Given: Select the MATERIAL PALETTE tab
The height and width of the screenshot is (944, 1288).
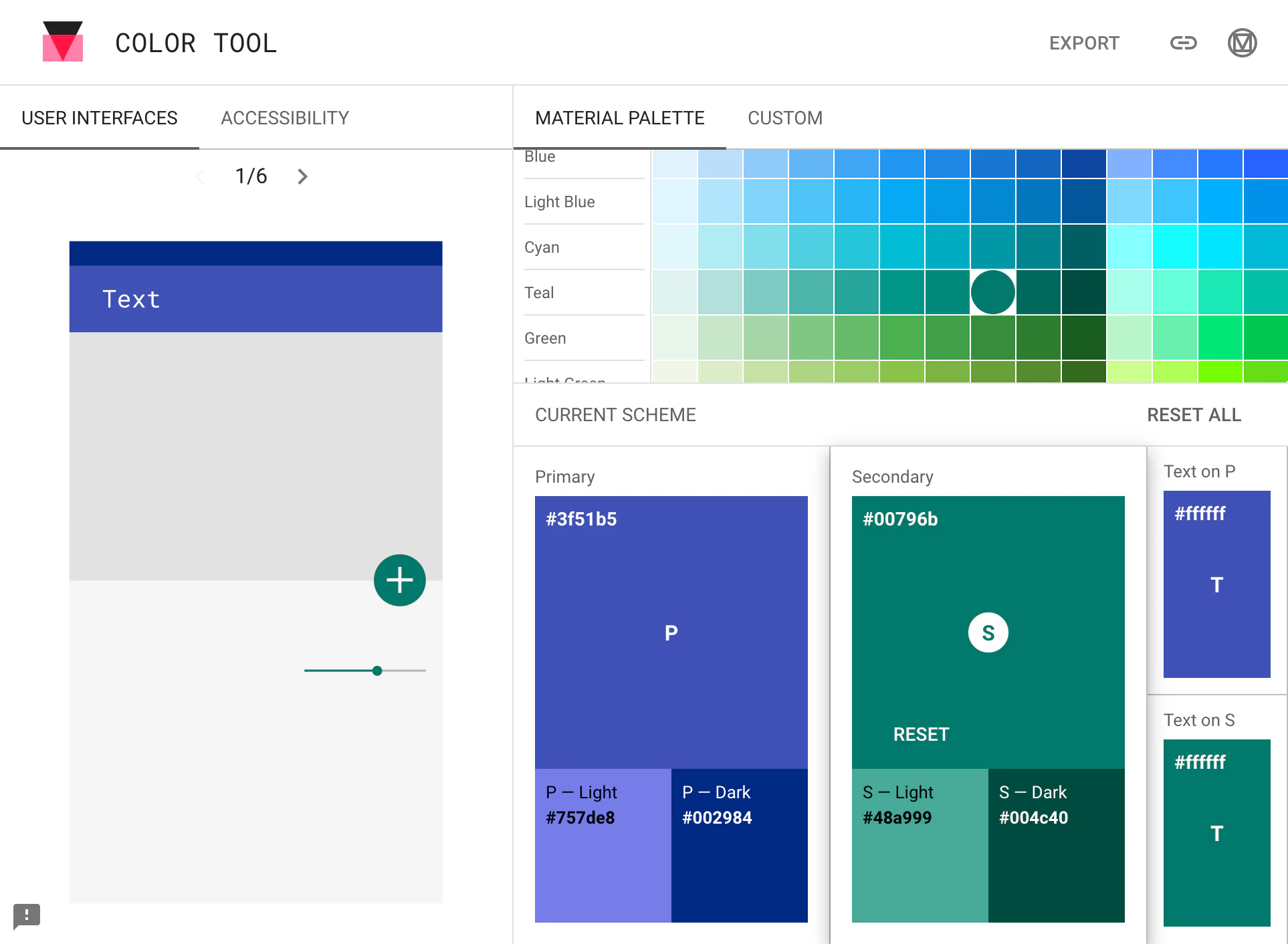Looking at the screenshot, I should (619, 118).
